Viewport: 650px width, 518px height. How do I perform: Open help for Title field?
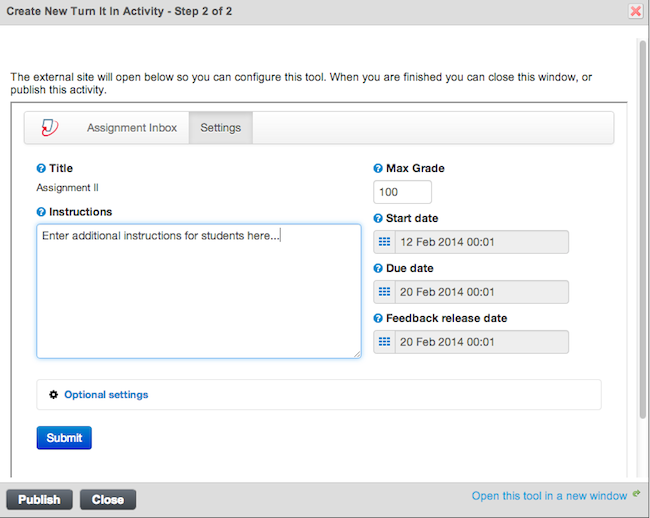click(41, 168)
